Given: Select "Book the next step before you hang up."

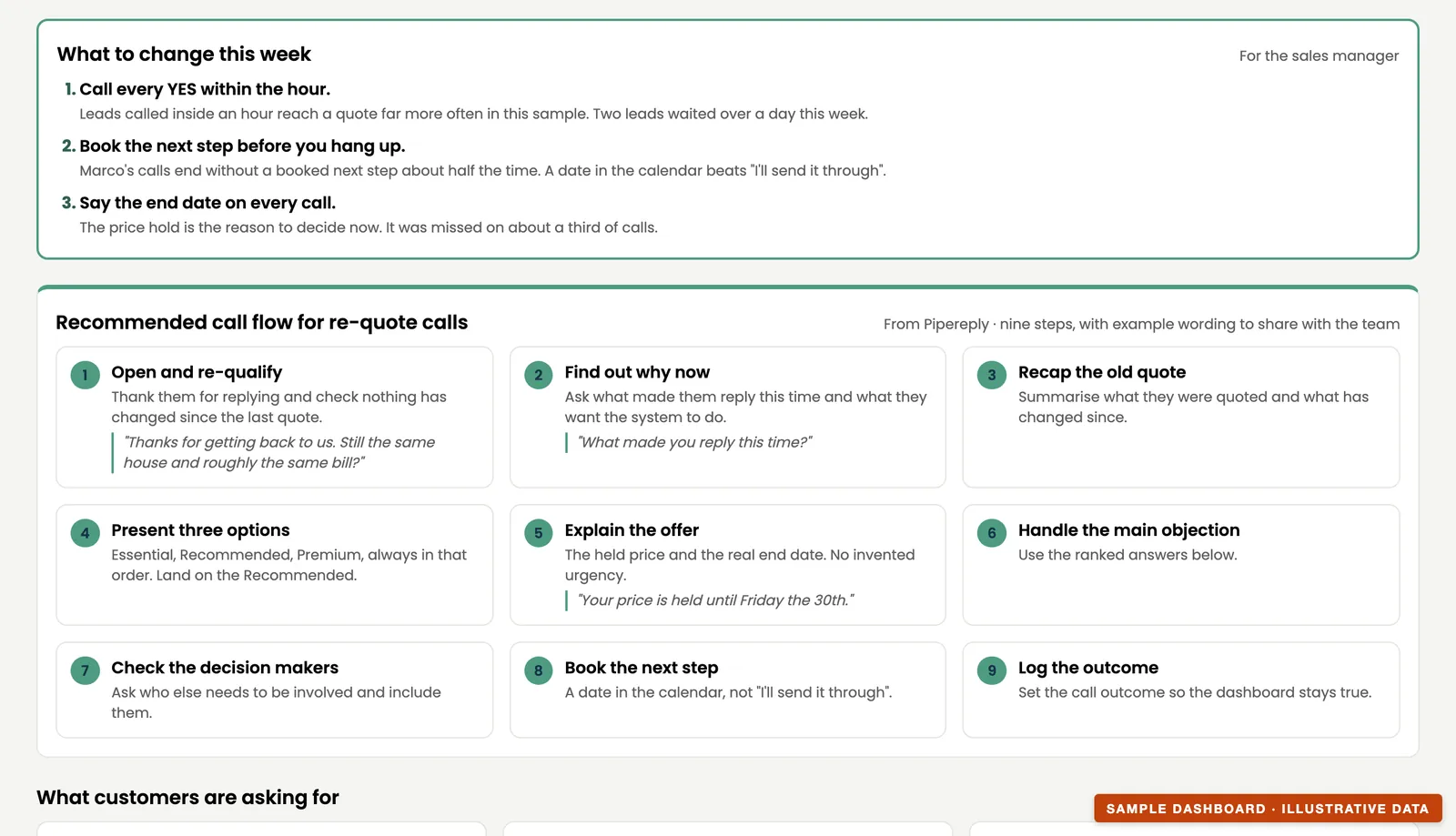Looking at the screenshot, I should [242, 146].
